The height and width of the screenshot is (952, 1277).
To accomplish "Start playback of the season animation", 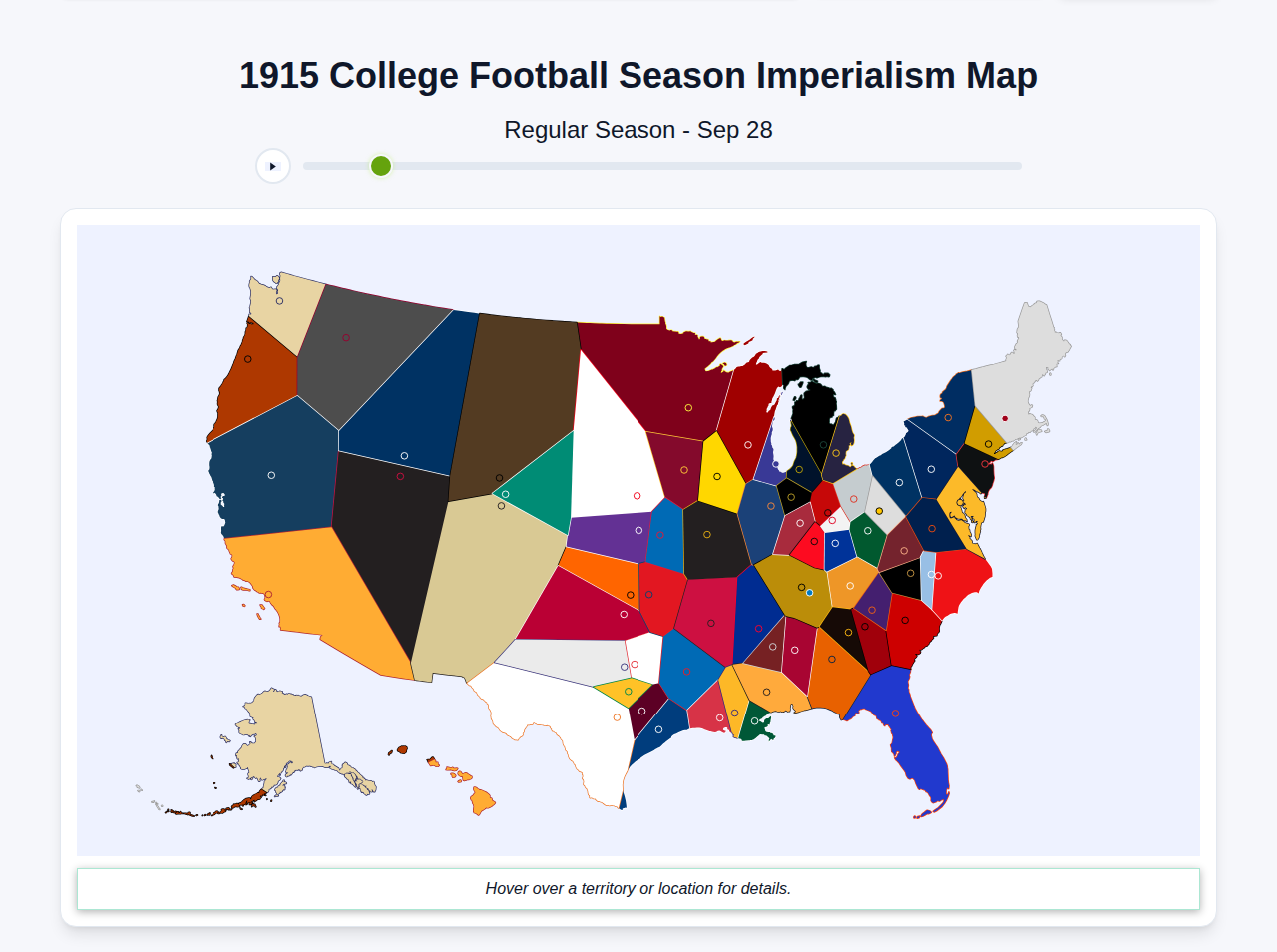I will click(273, 166).
